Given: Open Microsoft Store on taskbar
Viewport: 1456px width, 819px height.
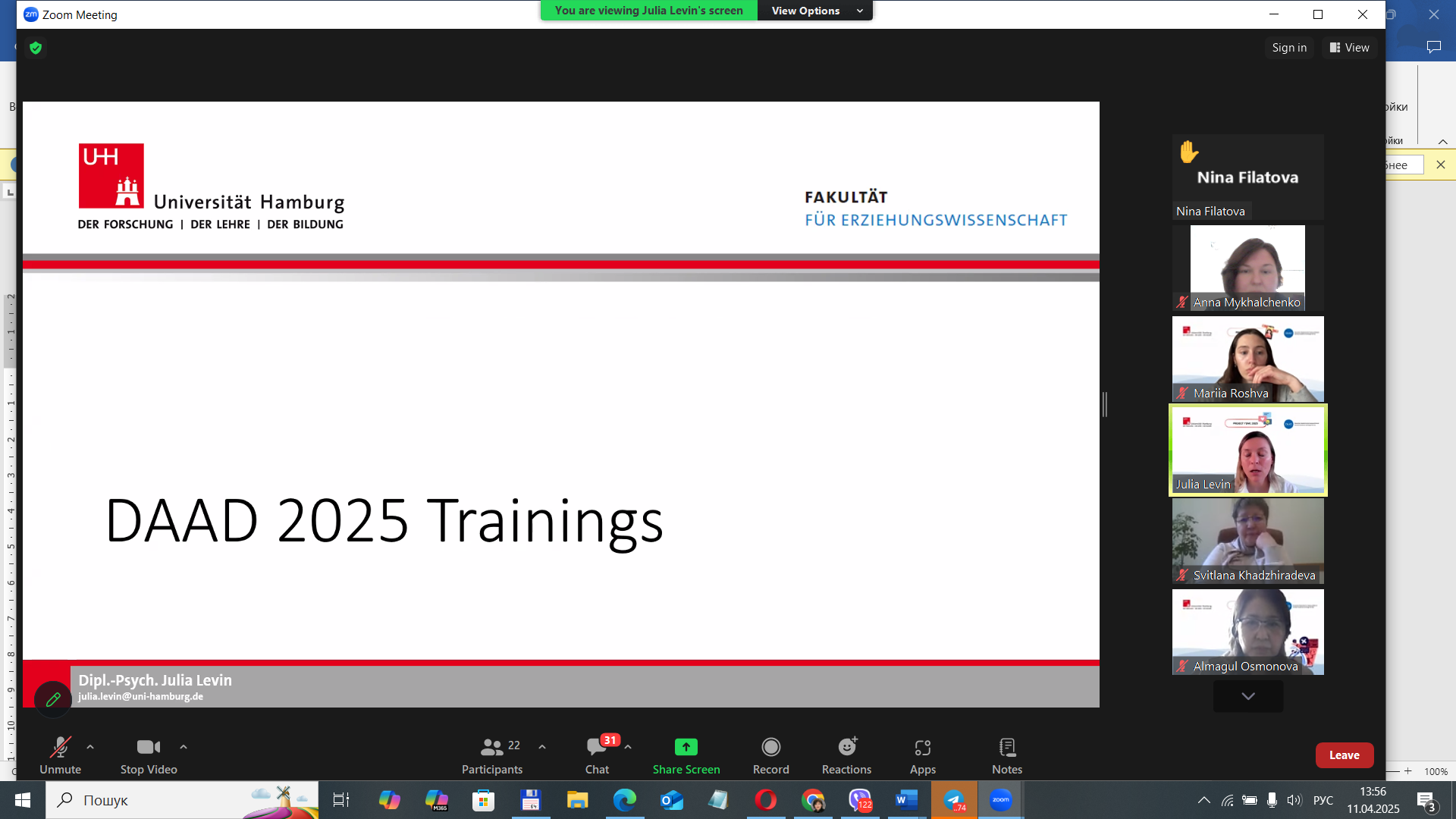Looking at the screenshot, I should pyautogui.click(x=483, y=800).
